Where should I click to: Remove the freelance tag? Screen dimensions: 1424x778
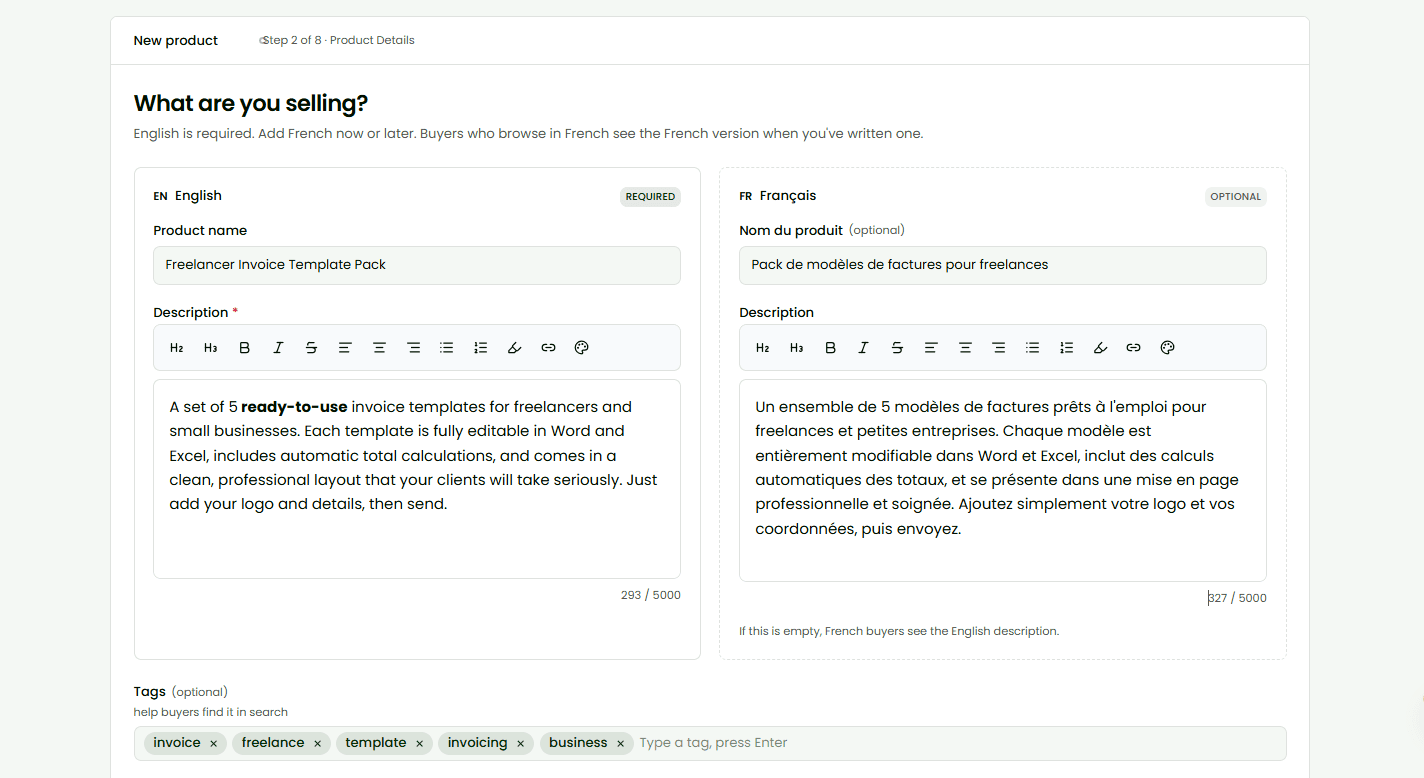point(318,744)
